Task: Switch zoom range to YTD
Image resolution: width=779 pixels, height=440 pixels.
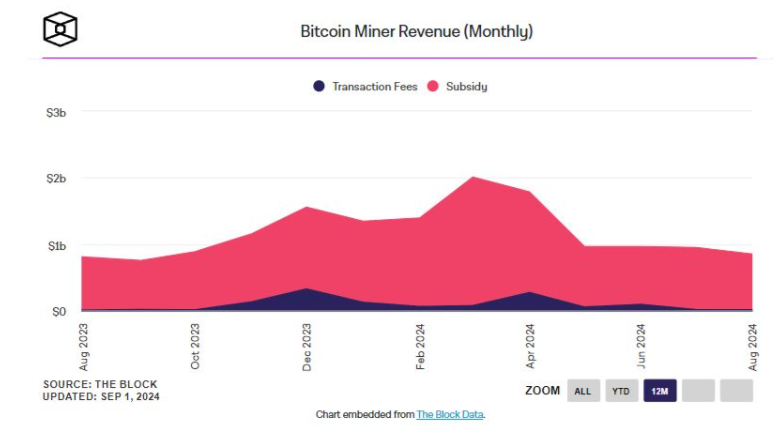Action: (621, 391)
